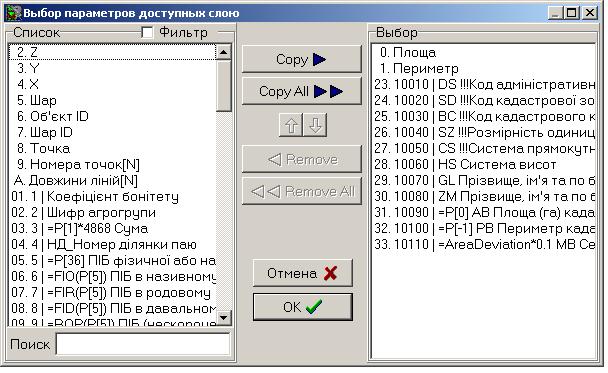Select '05. 5 | =P[36] ПІБ фізичної' item
This screenshot has height=373, width=608.
pos(112,261)
